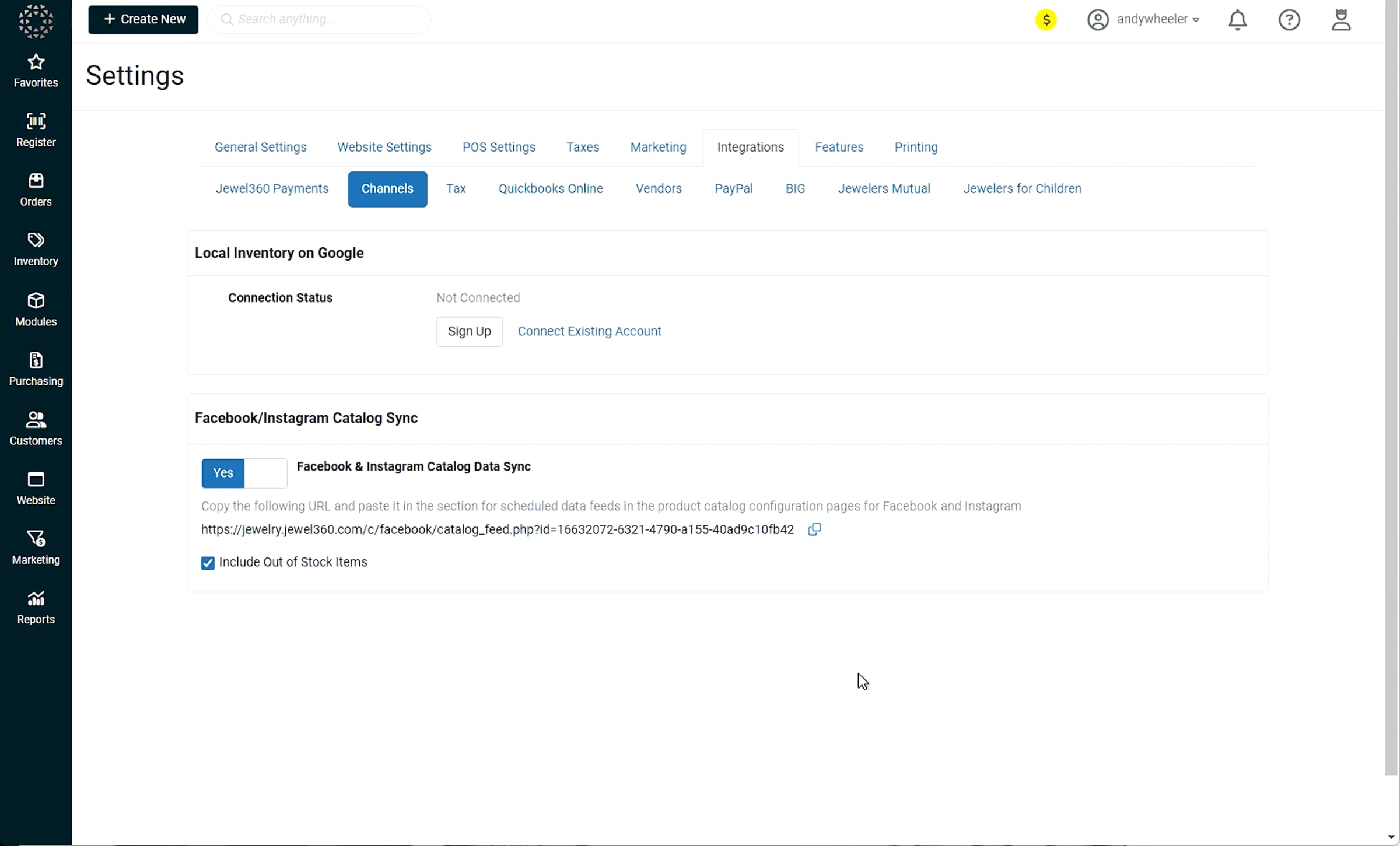Go to Inventory tag icon
The image size is (1400, 846).
[36, 240]
